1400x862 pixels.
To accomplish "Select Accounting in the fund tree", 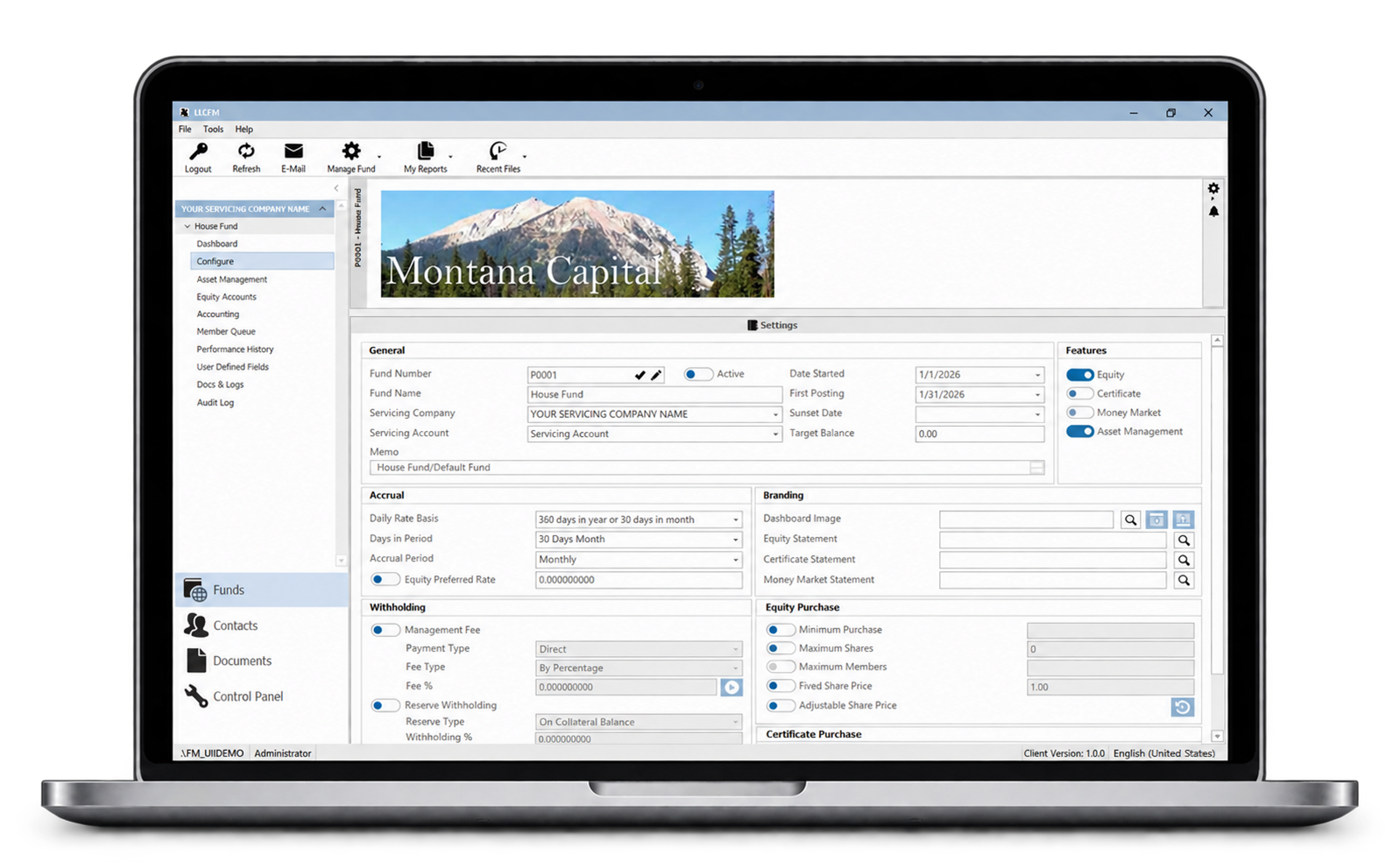I will point(217,314).
